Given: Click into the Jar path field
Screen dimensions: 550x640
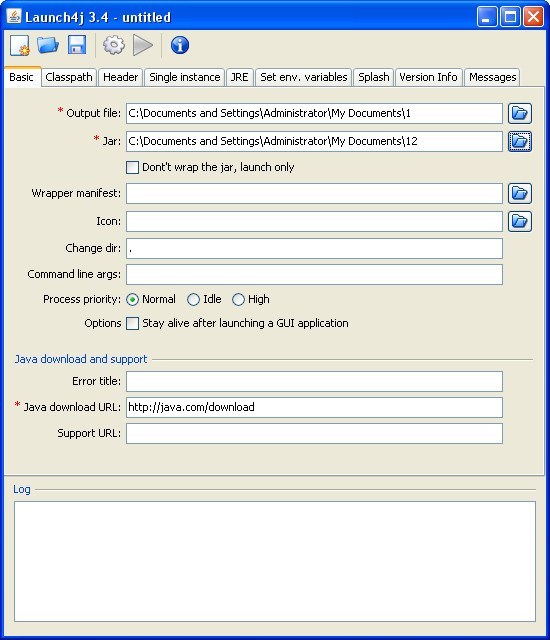Looking at the screenshot, I should coord(314,141).
